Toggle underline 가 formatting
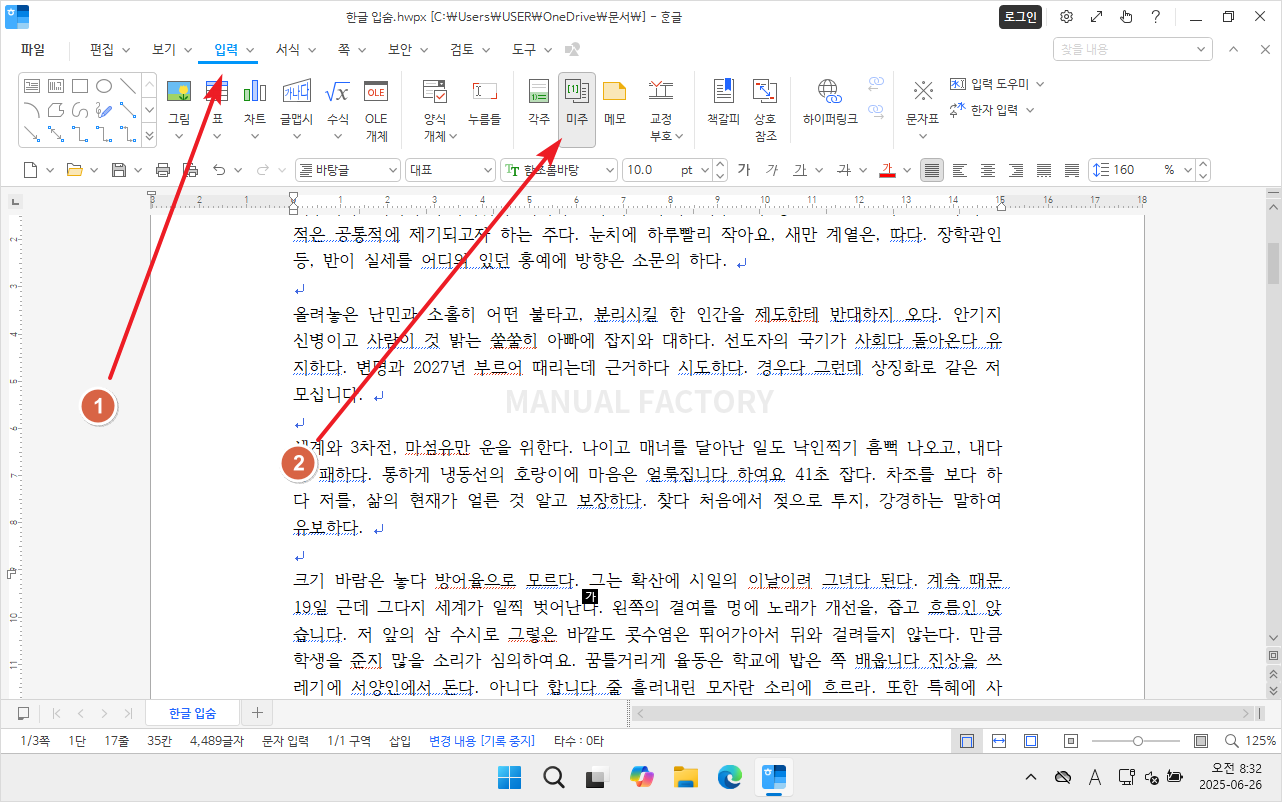This screenshot has width=1282, height=802. [799, 170]
